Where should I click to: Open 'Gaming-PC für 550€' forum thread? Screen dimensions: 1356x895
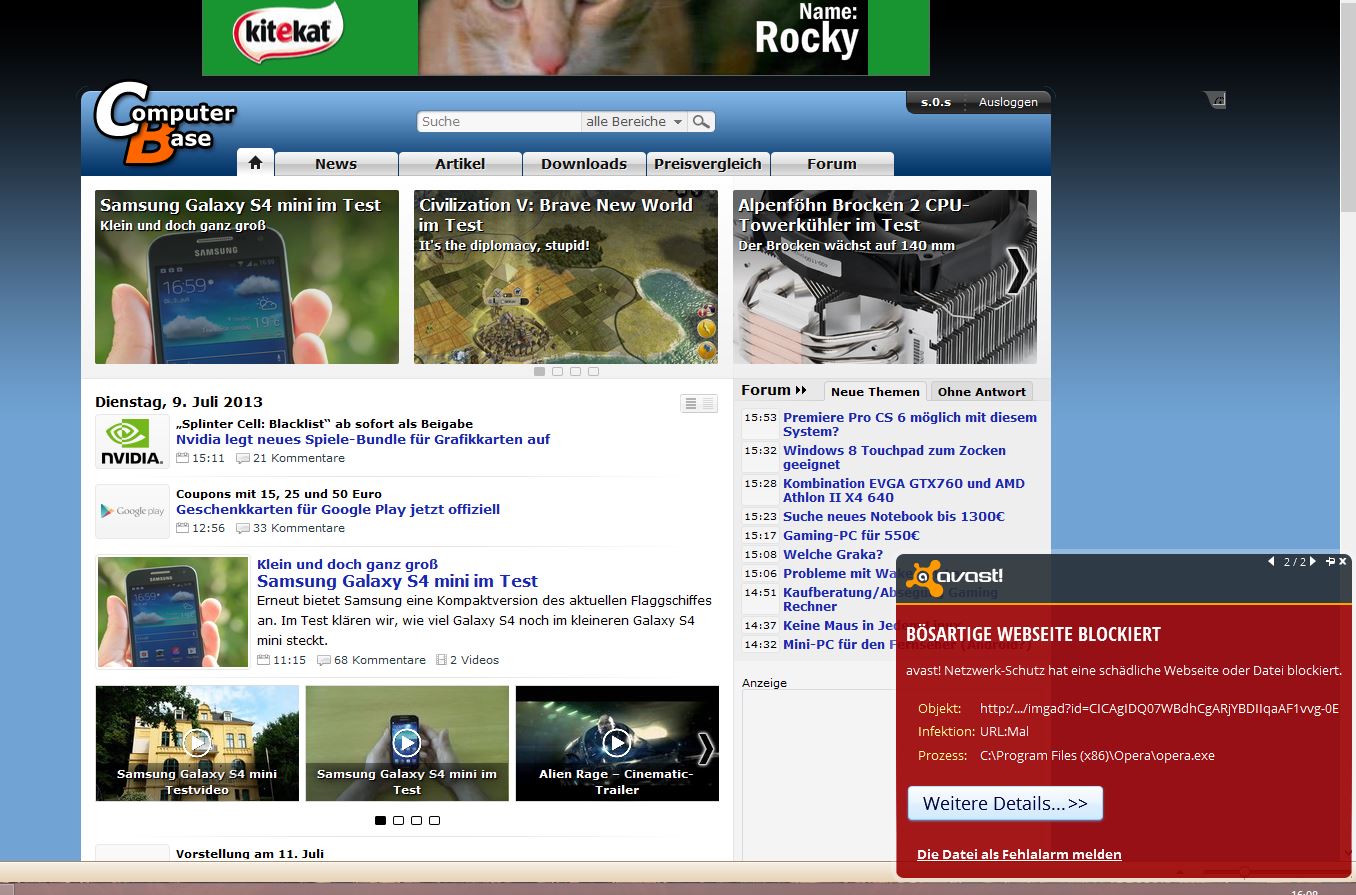[x=851, y=535]
